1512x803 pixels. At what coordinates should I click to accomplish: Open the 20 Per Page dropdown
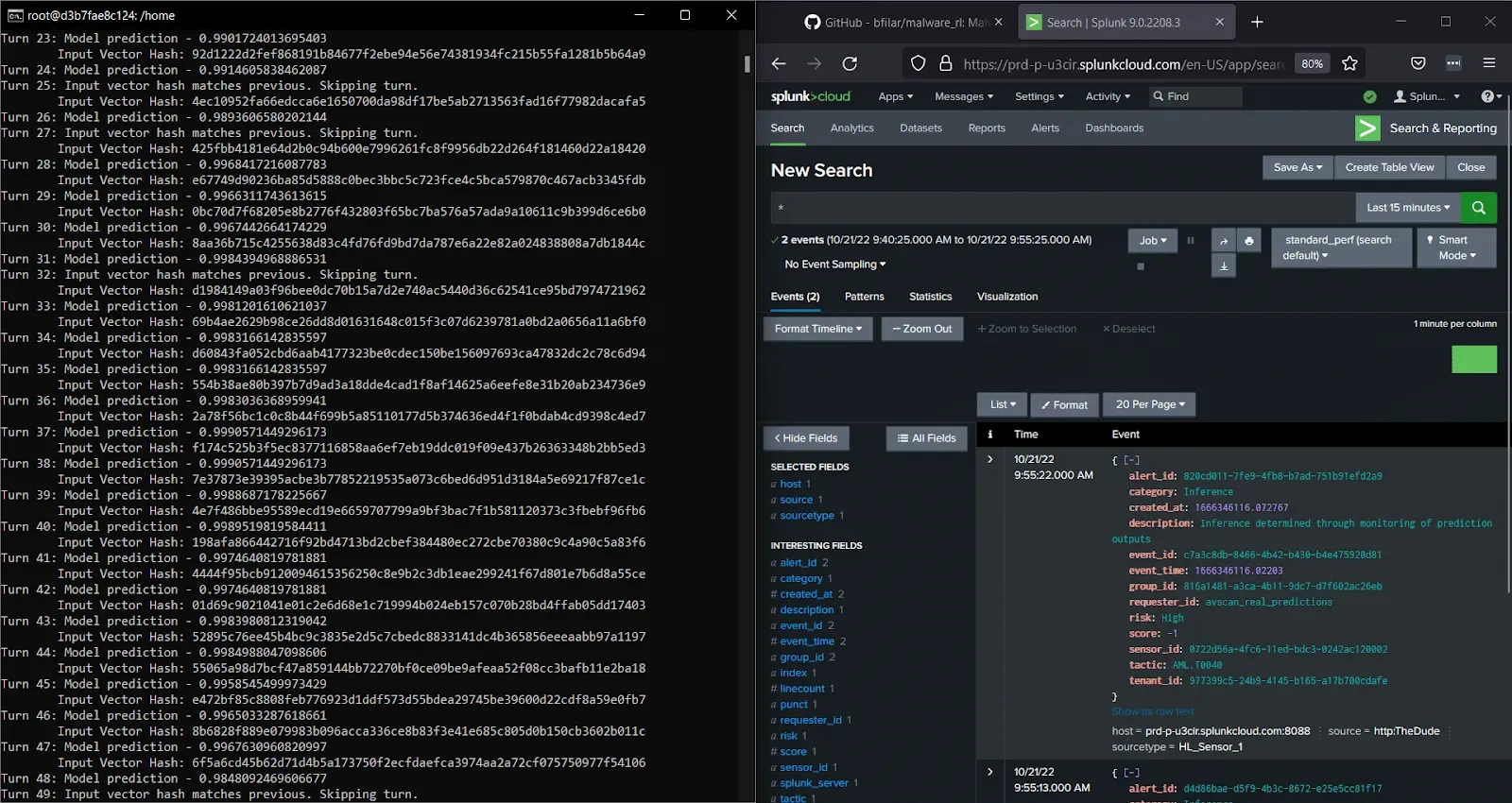tap(1151, 404)
